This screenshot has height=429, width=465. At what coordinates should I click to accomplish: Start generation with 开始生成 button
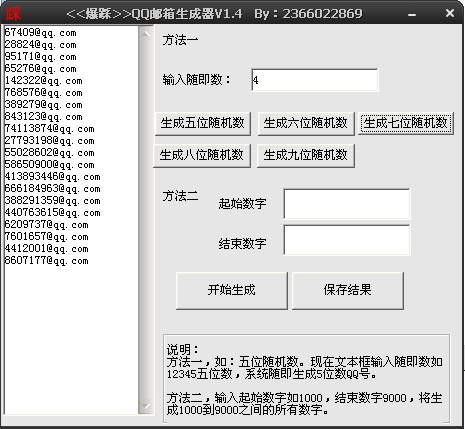[232, 291]
